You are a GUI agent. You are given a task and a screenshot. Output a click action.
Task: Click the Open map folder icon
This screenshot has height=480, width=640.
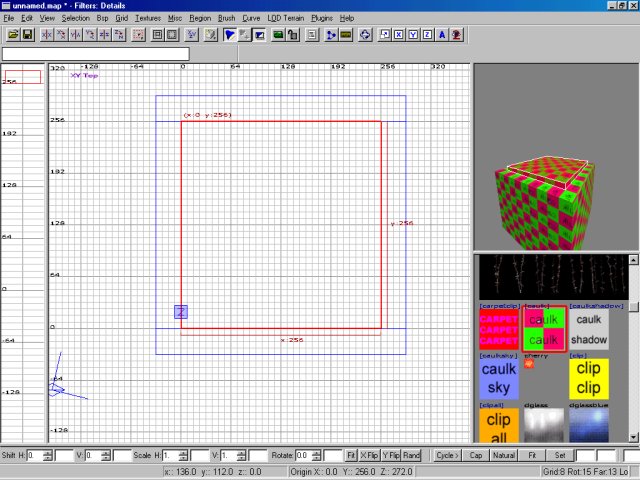click(x=13, y=35)
